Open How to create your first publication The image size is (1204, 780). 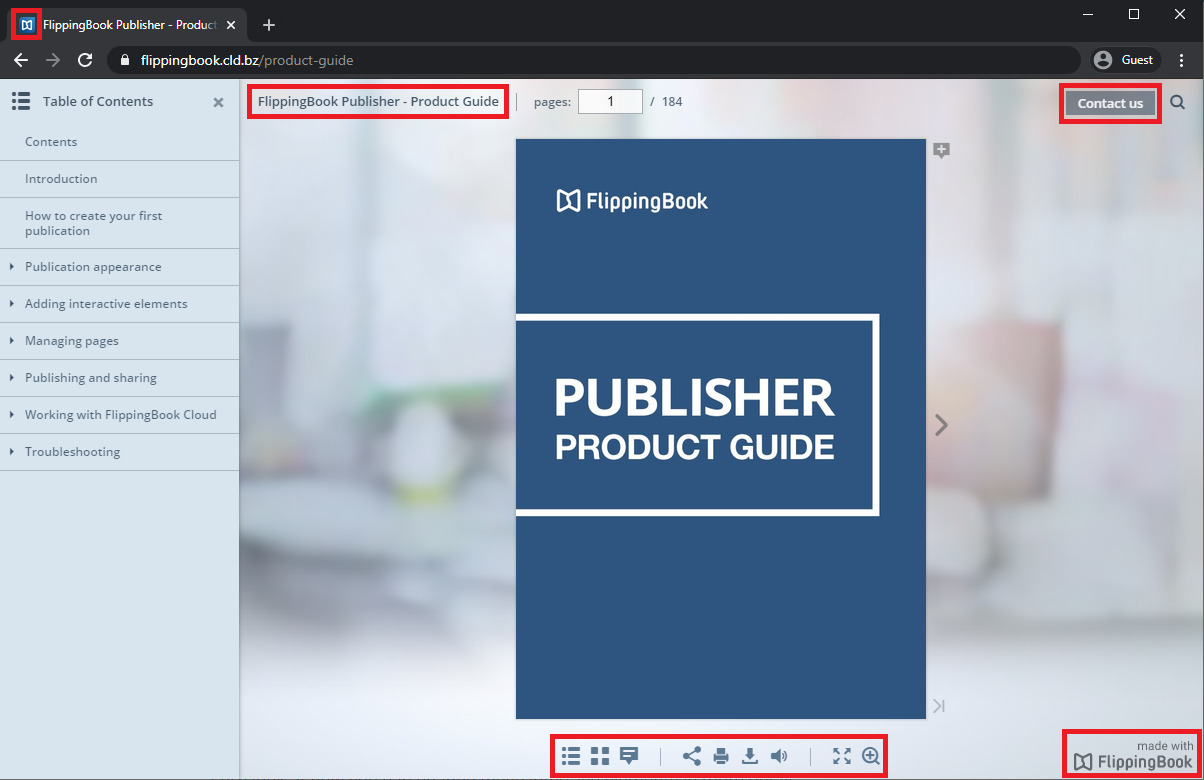click(x=93, y=223)
